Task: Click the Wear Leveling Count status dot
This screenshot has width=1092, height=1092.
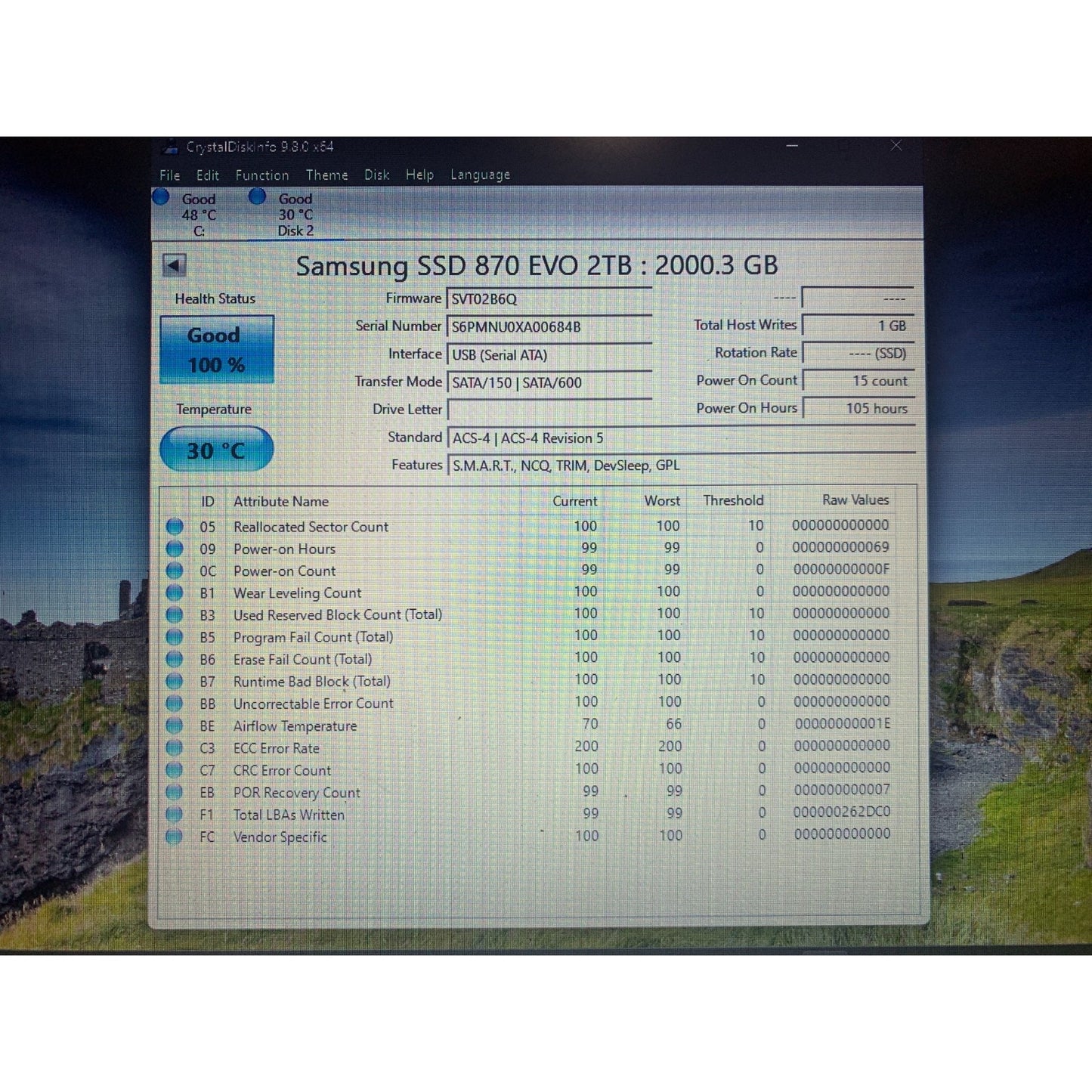Action: coord(175,592)
